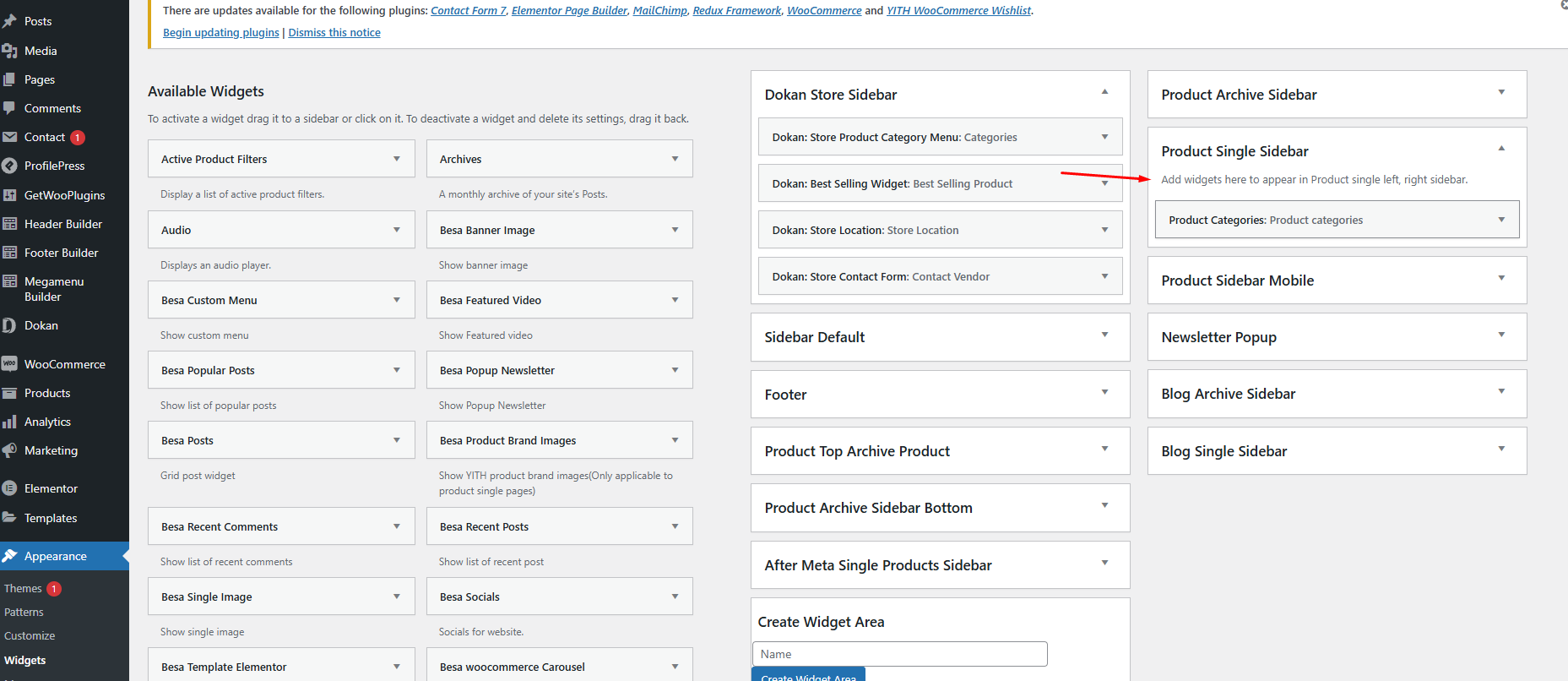The image size is (1568, 681).
Task: Open MailChimp plugin link
Action: pos(660,10)
